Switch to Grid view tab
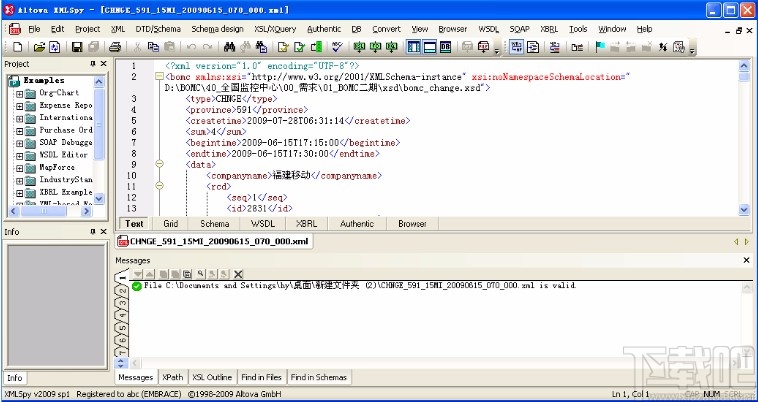The width and height of the screenshot is (758, 402). [x=171, y=224]
